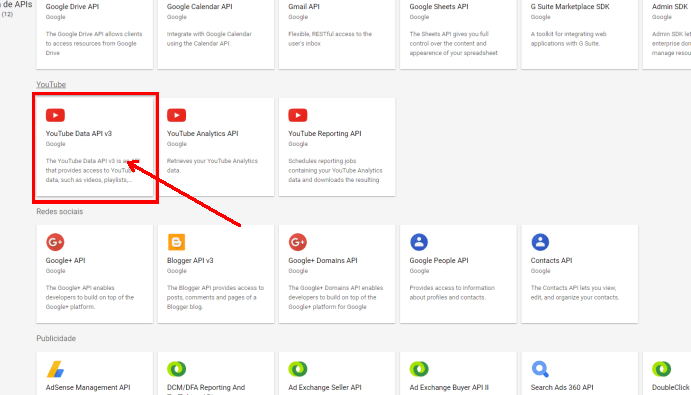Open the Google Drive API card
Screen dimensions: 691x395
[x=95, y=34]
